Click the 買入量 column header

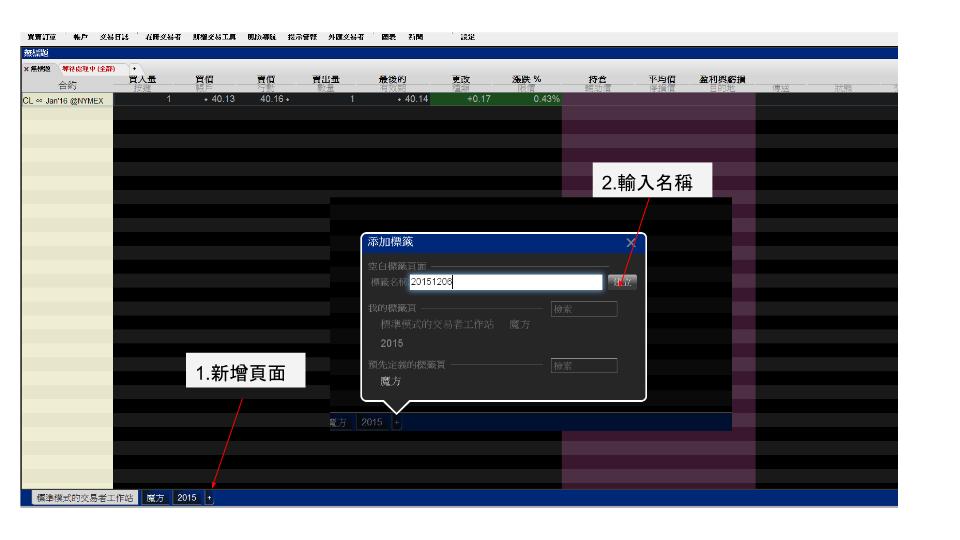142,80
